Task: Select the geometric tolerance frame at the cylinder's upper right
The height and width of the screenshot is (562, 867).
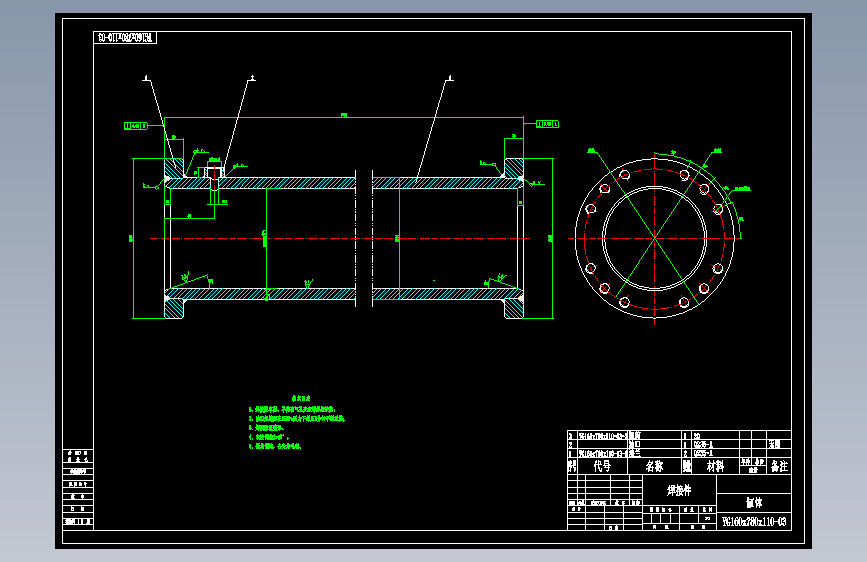Action: coord(547,124)
